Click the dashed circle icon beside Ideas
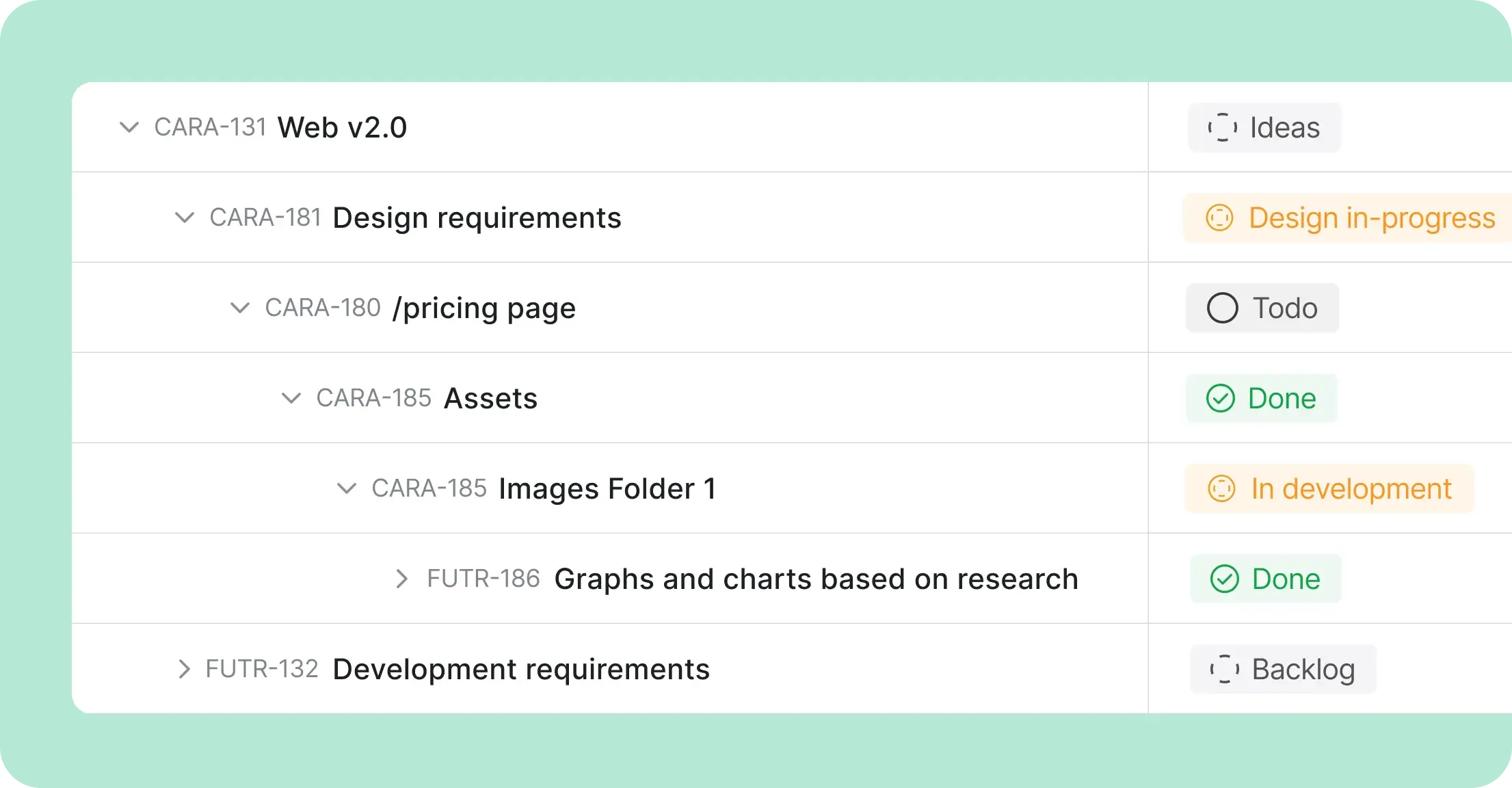The width and height of the screenshot is (1512, 788). (1222, 128)
